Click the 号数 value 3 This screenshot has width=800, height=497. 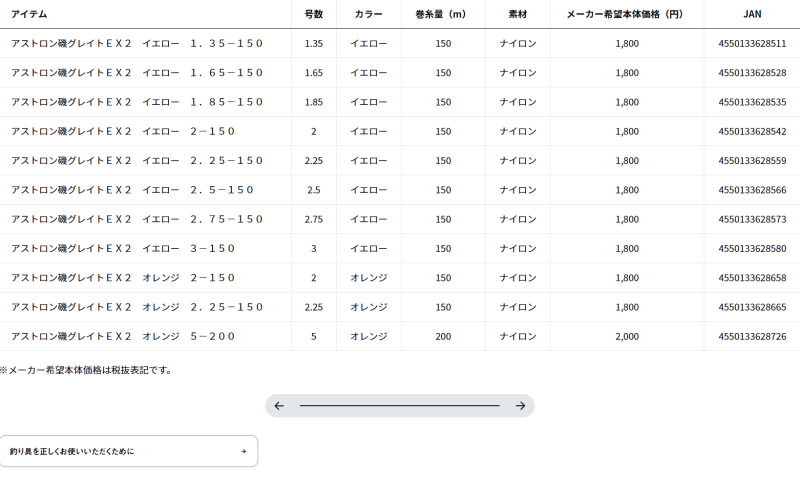point(313,248)
